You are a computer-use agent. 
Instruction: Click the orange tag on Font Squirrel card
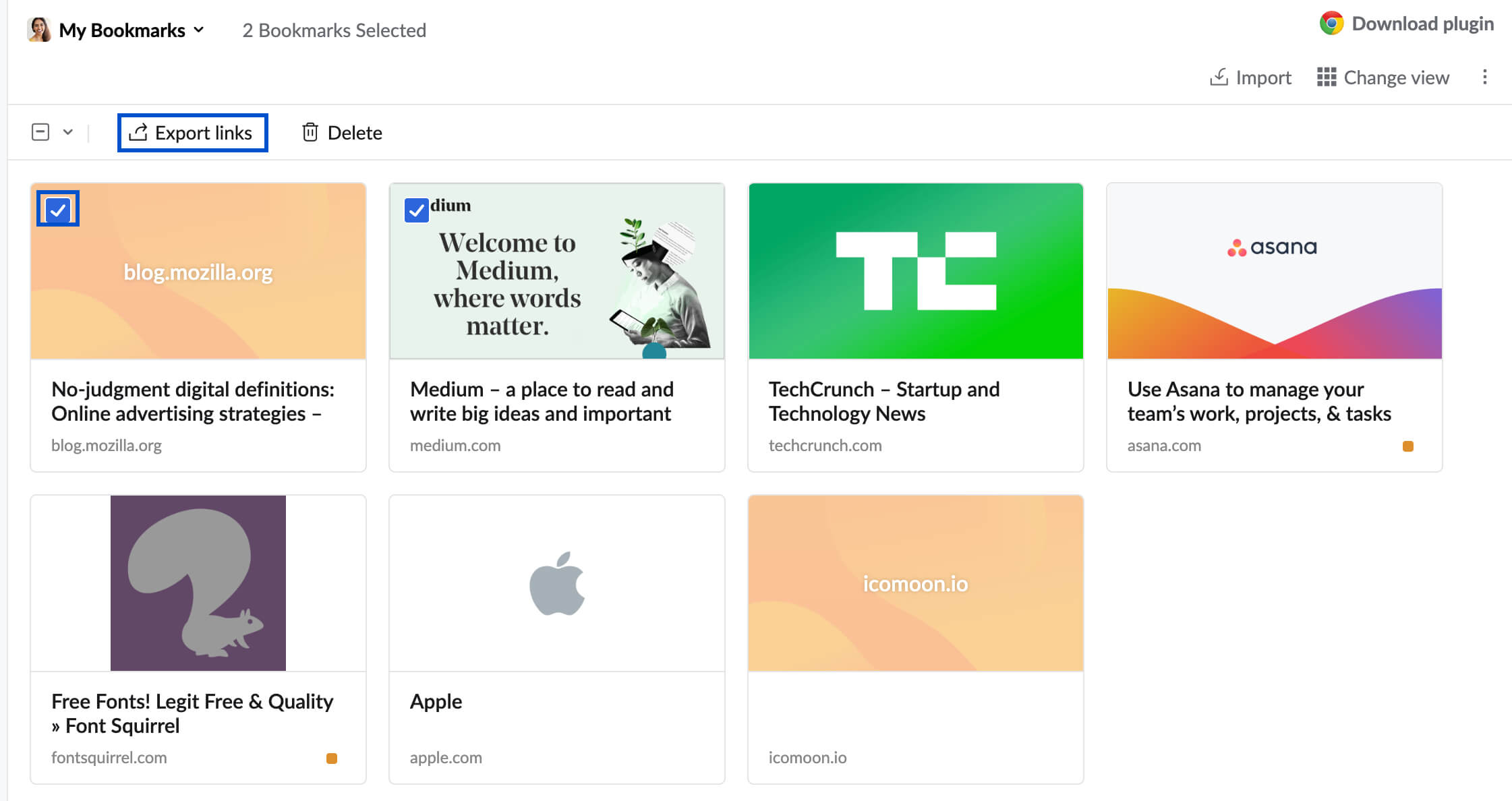pos(331,759)
